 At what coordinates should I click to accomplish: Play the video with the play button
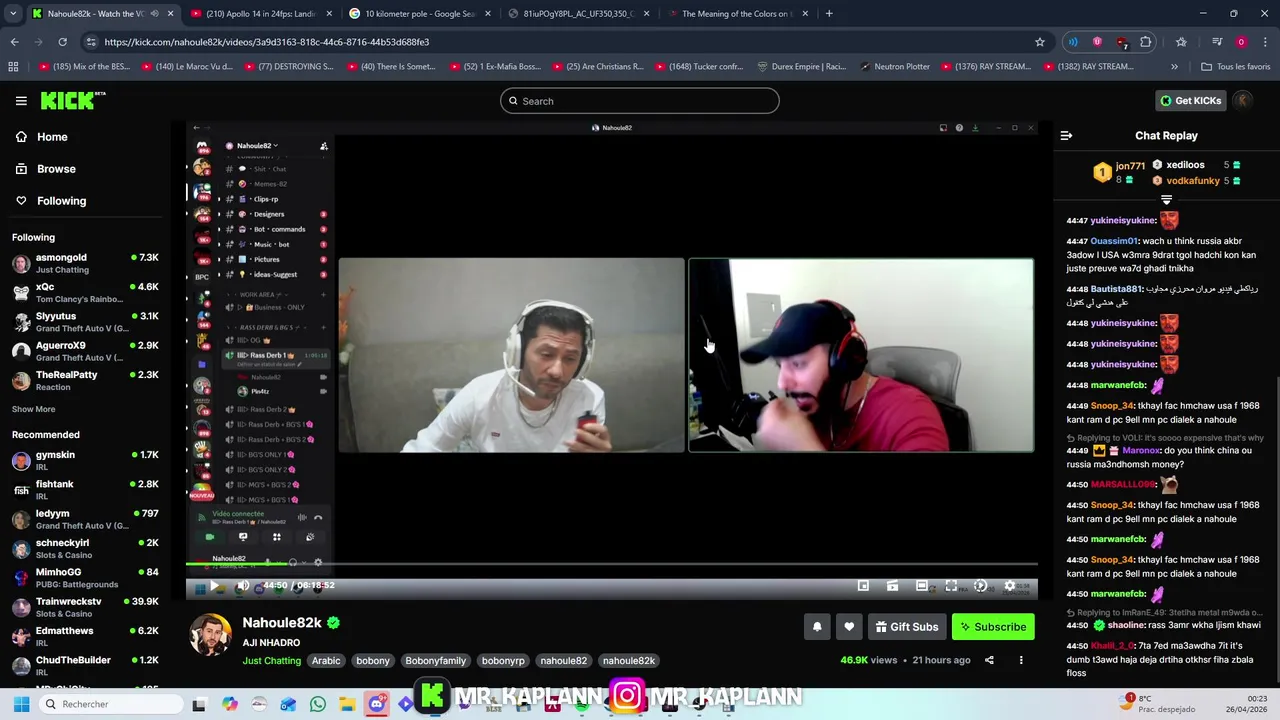[x=214, y=586]
